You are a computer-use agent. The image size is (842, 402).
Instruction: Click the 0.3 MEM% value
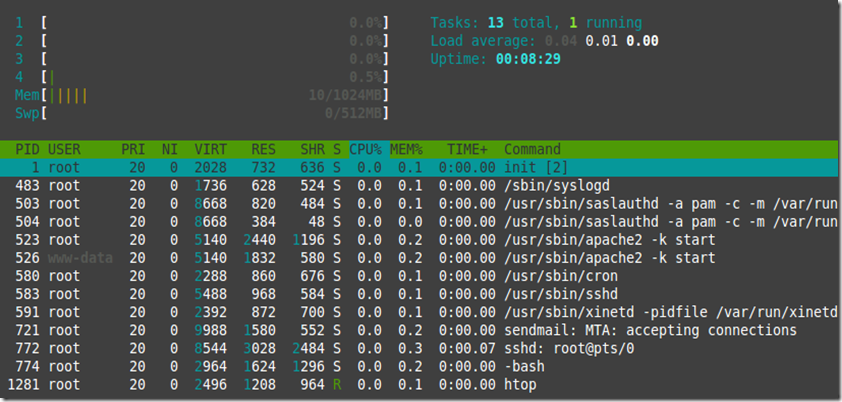[410, 349]
